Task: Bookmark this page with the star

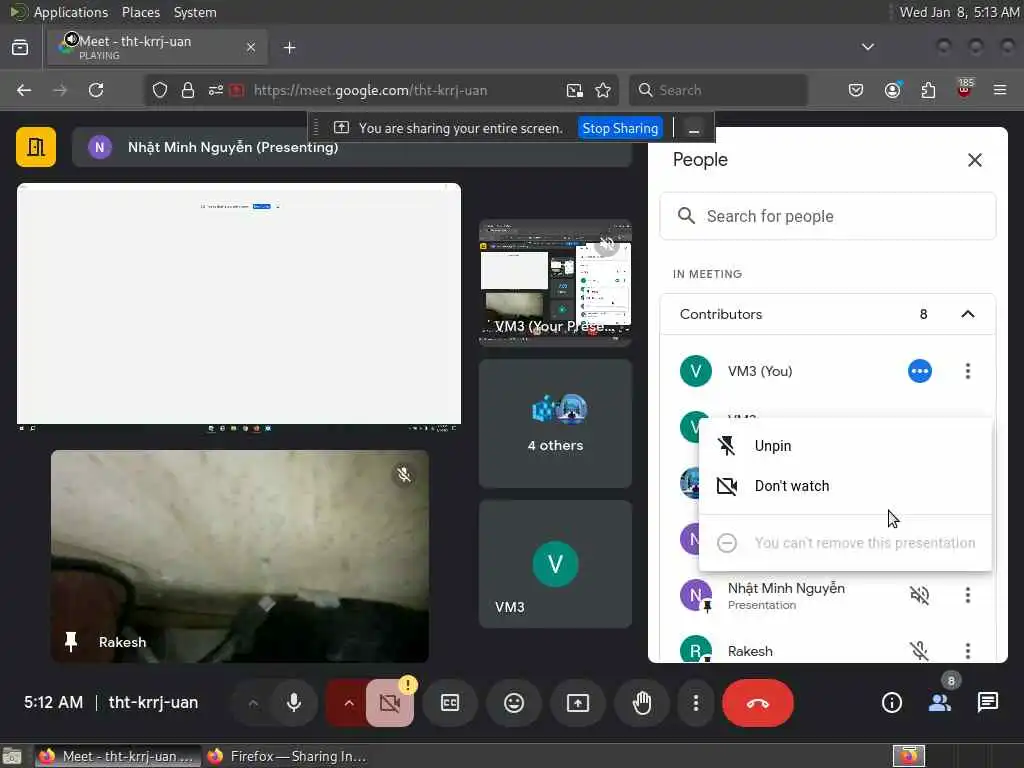Action: tap(603, 90)
